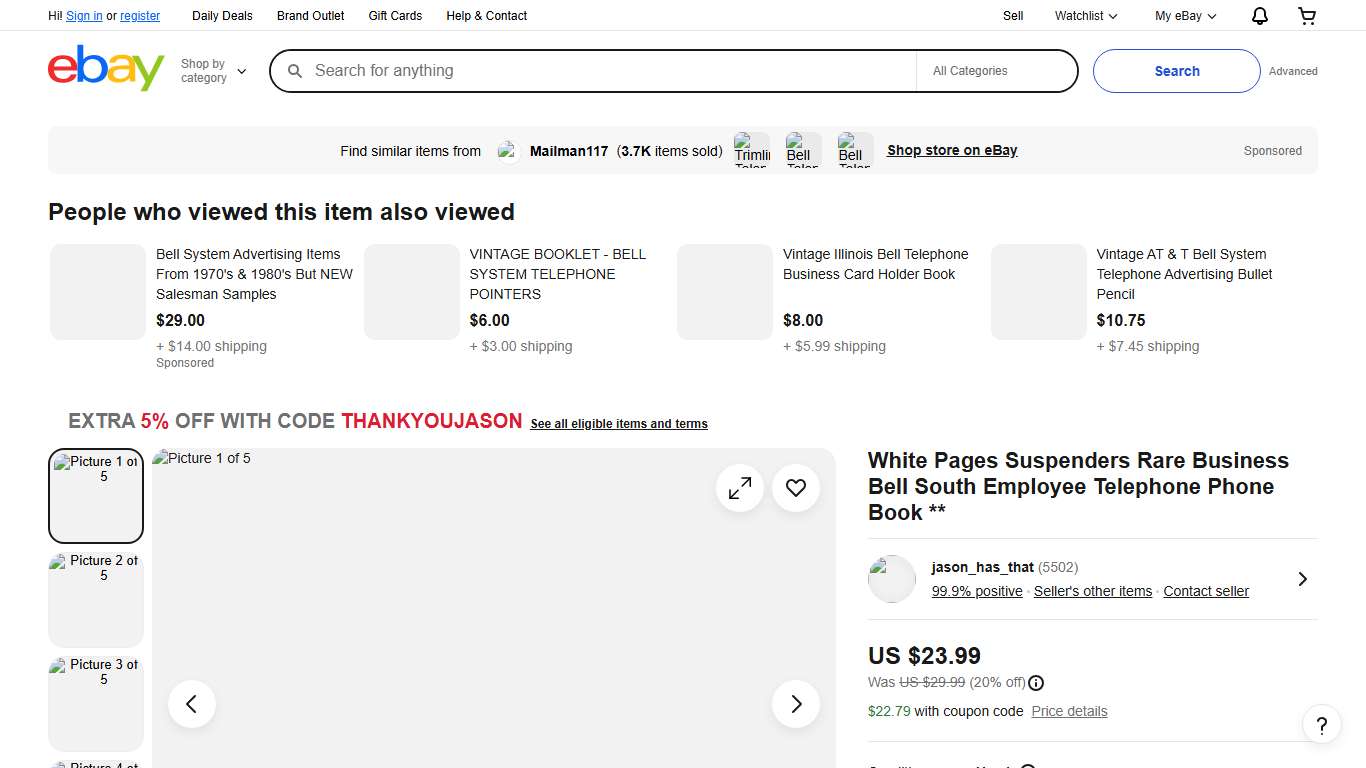Open Help & Contact
Image resolution: width=1366 pixels, height=768 pixels.
tap(486, 15)
